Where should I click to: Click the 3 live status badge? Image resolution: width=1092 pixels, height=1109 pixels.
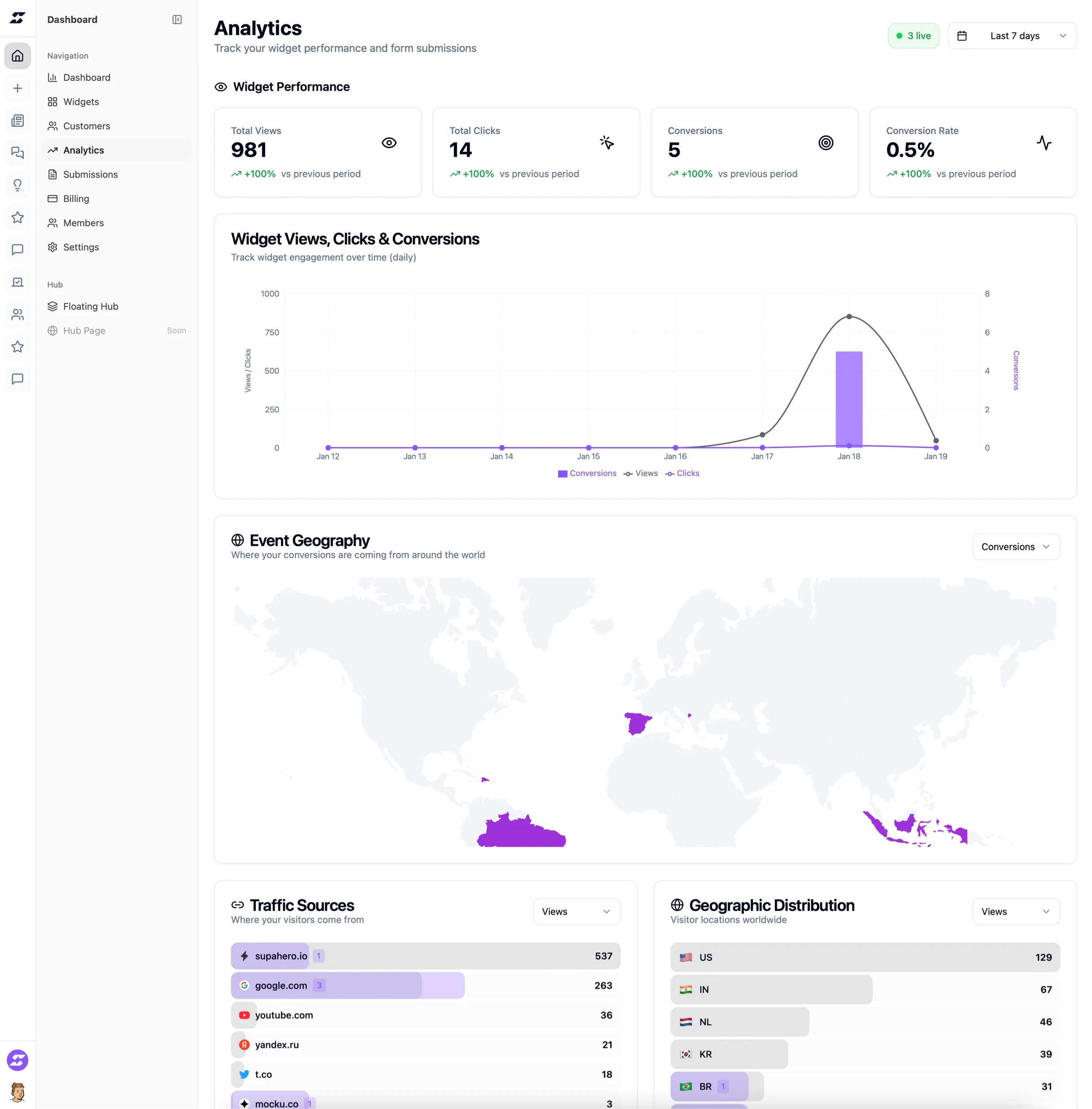pyautogui.click(x=913, y=36)
